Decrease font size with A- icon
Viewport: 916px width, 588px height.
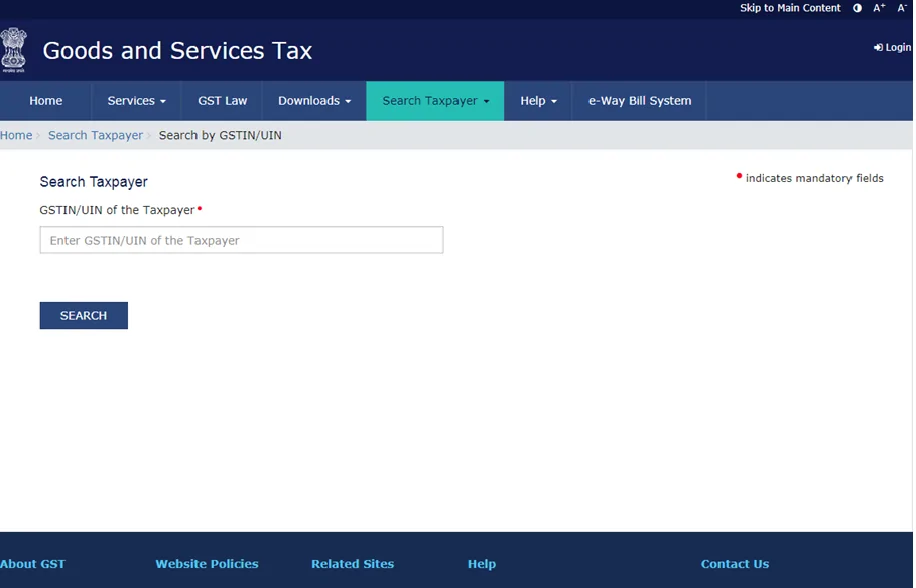pos(902,8)
